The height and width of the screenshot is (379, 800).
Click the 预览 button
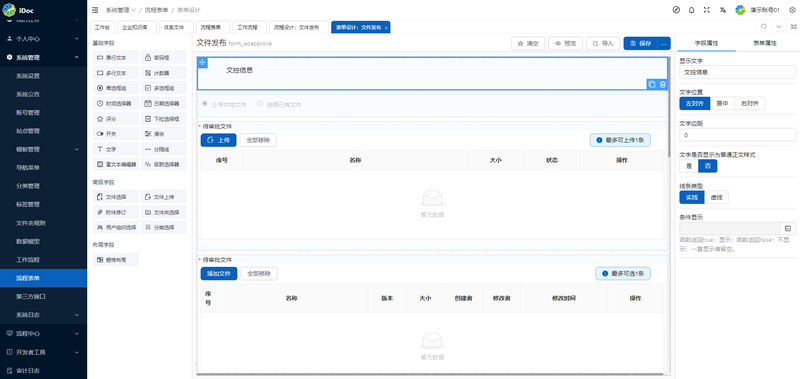[x=566, y=43]
